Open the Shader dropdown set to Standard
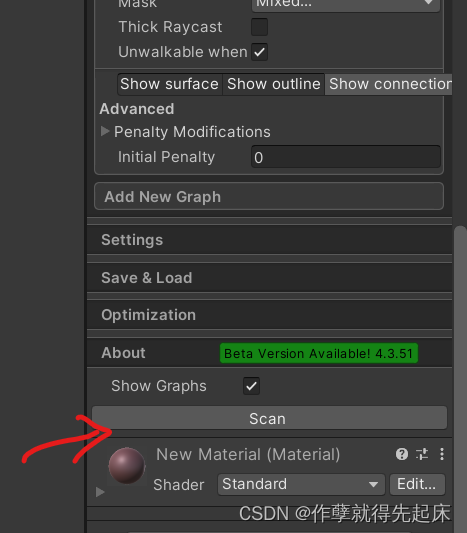This screenshot has width=467, height=533. pyautogui.click(x=301, y=484)
